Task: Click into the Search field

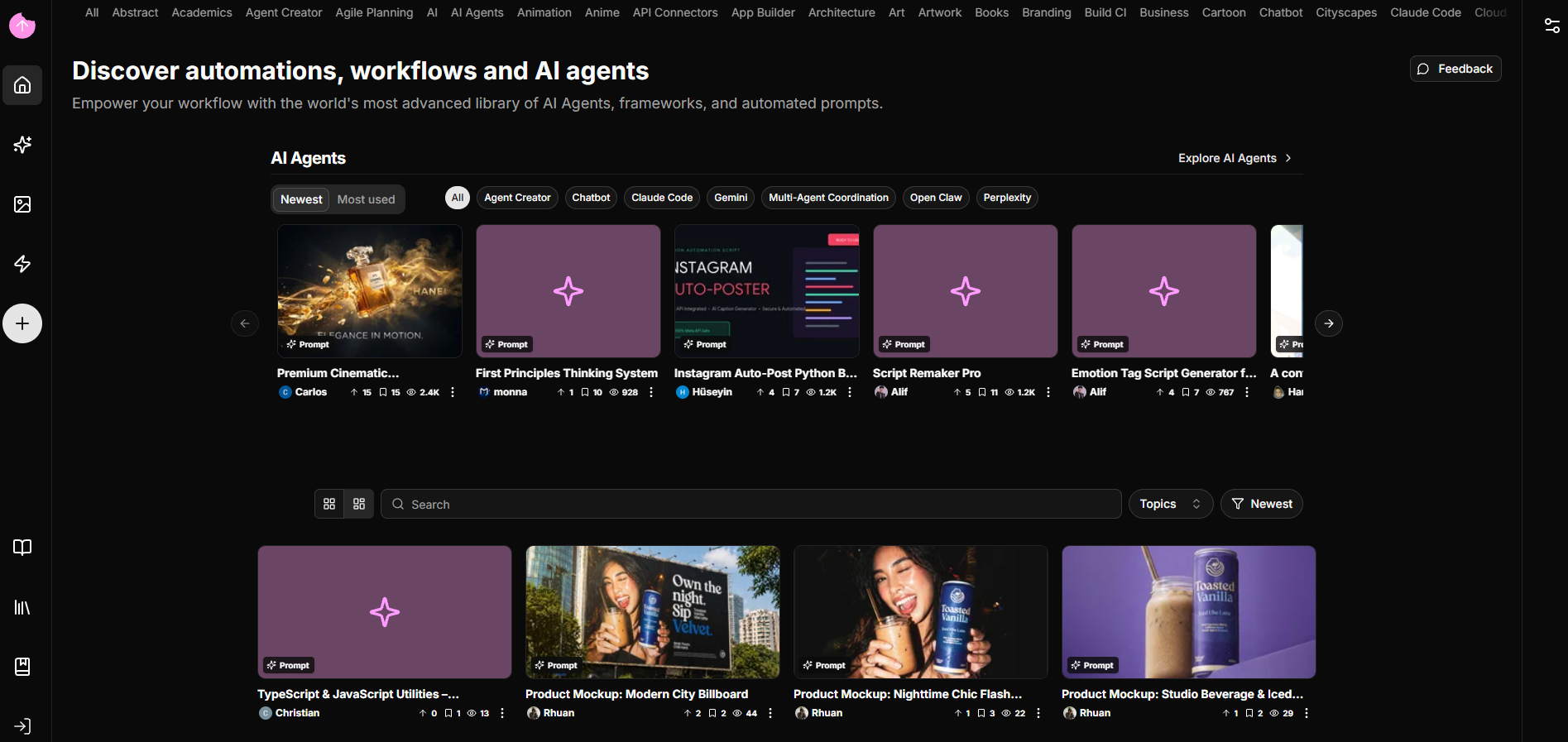Action: coord(751,504)
